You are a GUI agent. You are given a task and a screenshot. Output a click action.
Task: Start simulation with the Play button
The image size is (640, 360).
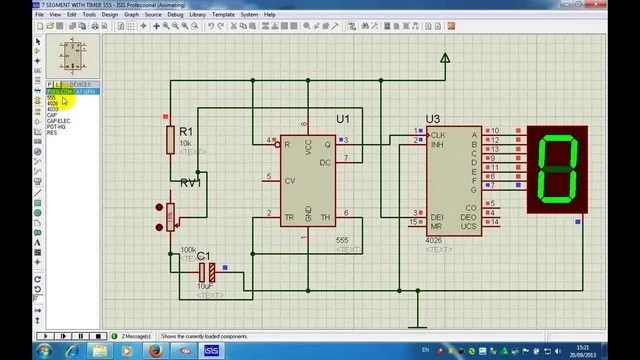point(45,336)
